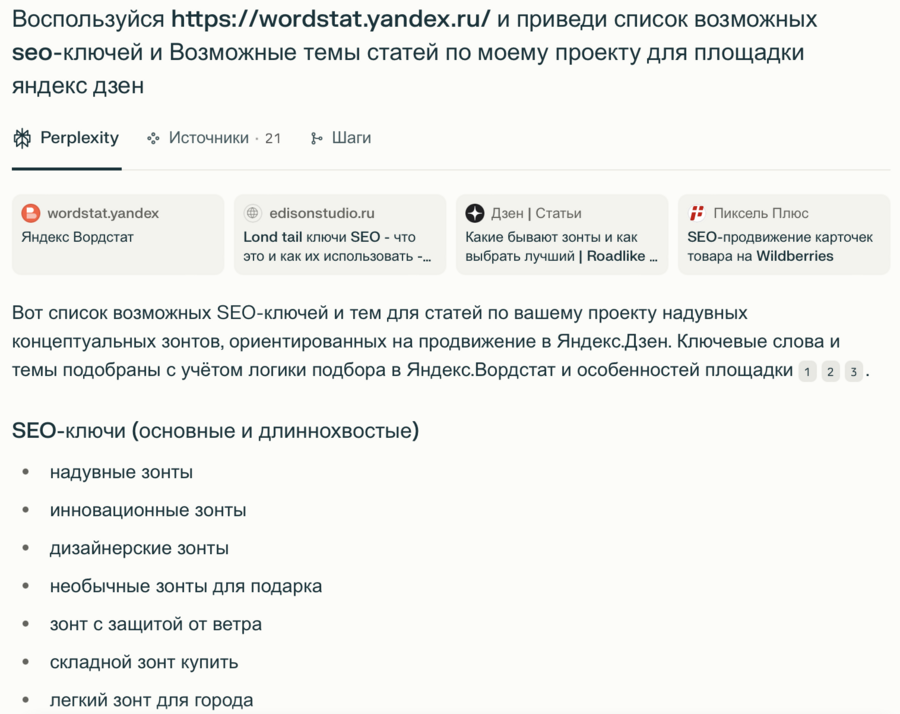Open the Wildberries SEO-продвижение source card
Screen dimensions: 900x714
pos(784,246)
